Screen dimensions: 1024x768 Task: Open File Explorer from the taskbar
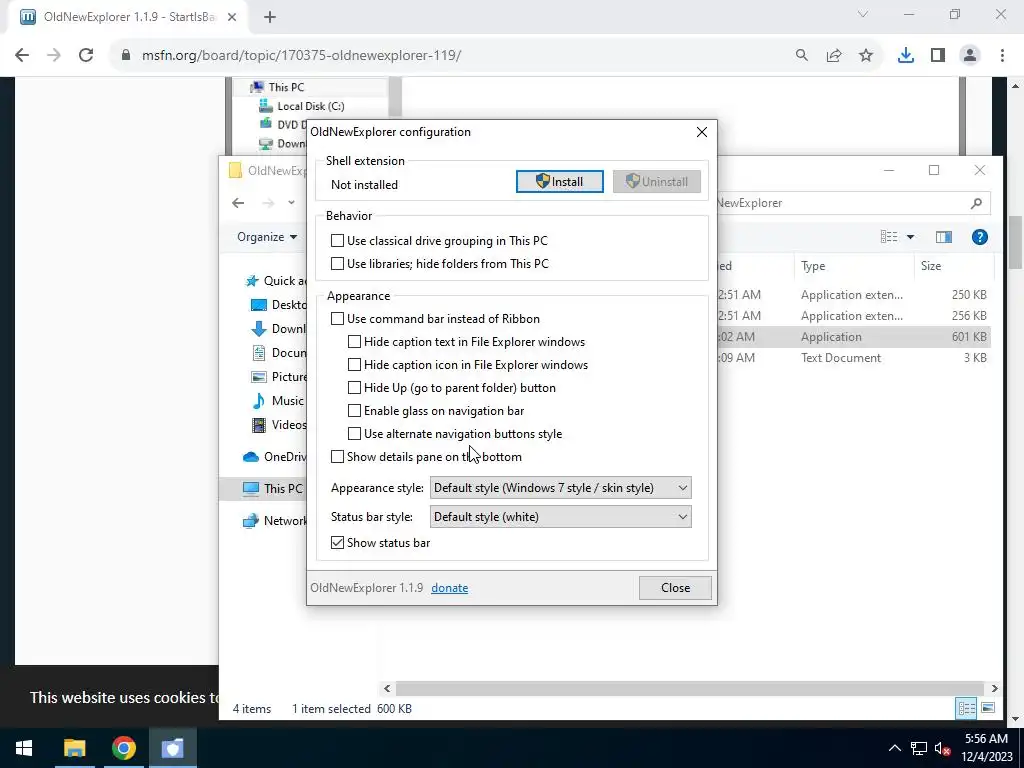[74, 748]
